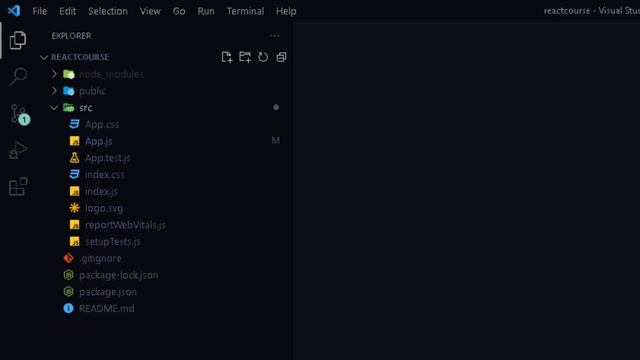Screen dimensions: 640x360
Task: Open the Edit menu
Action: pos(67,11)
